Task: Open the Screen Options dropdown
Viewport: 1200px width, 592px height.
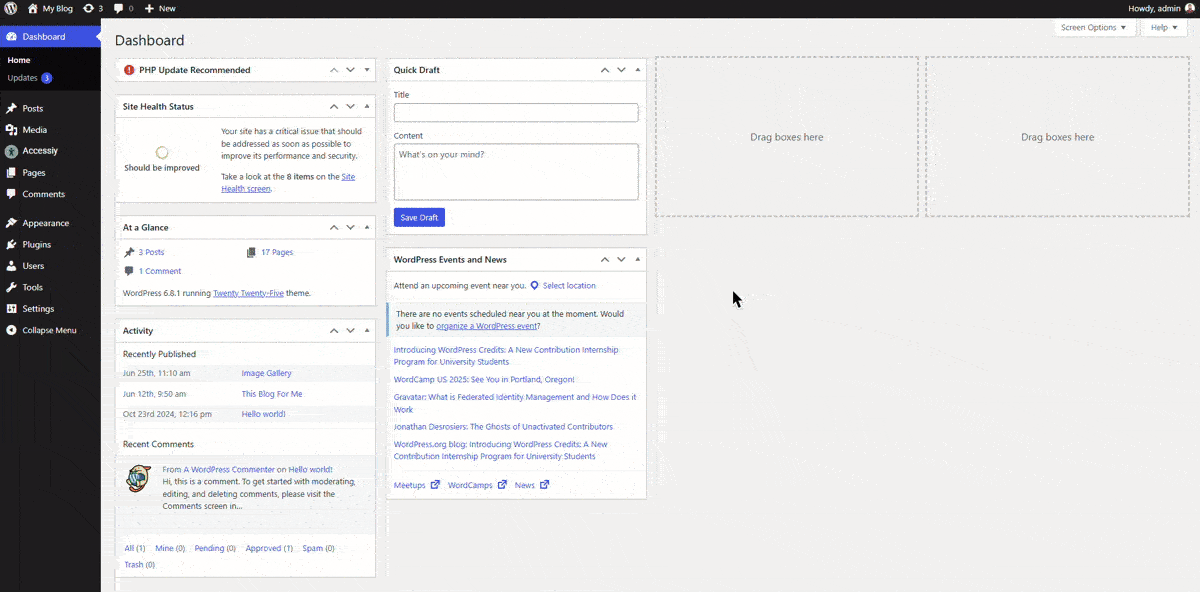Action: tap(1094, 27)
